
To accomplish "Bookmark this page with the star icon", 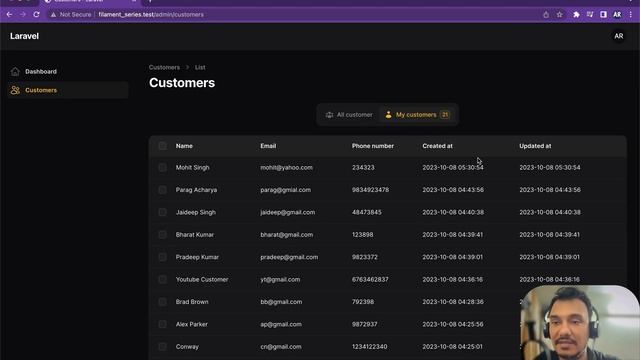I will [x=559, y=15].
